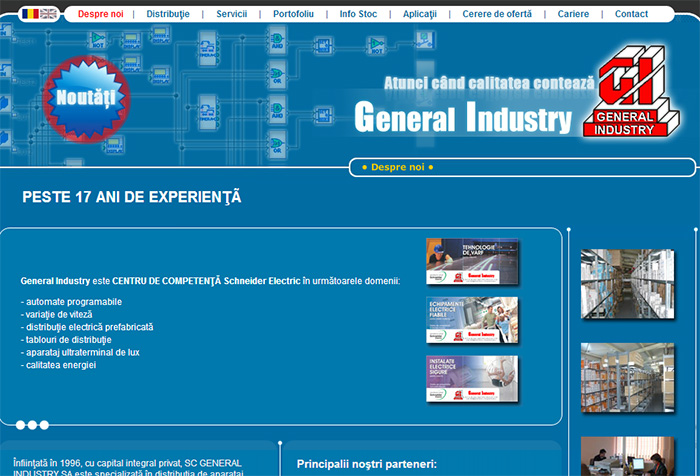Switch to English language flag
Image resolution: width=700 pixels, height=476 pixels.
[x=48, y=14]
